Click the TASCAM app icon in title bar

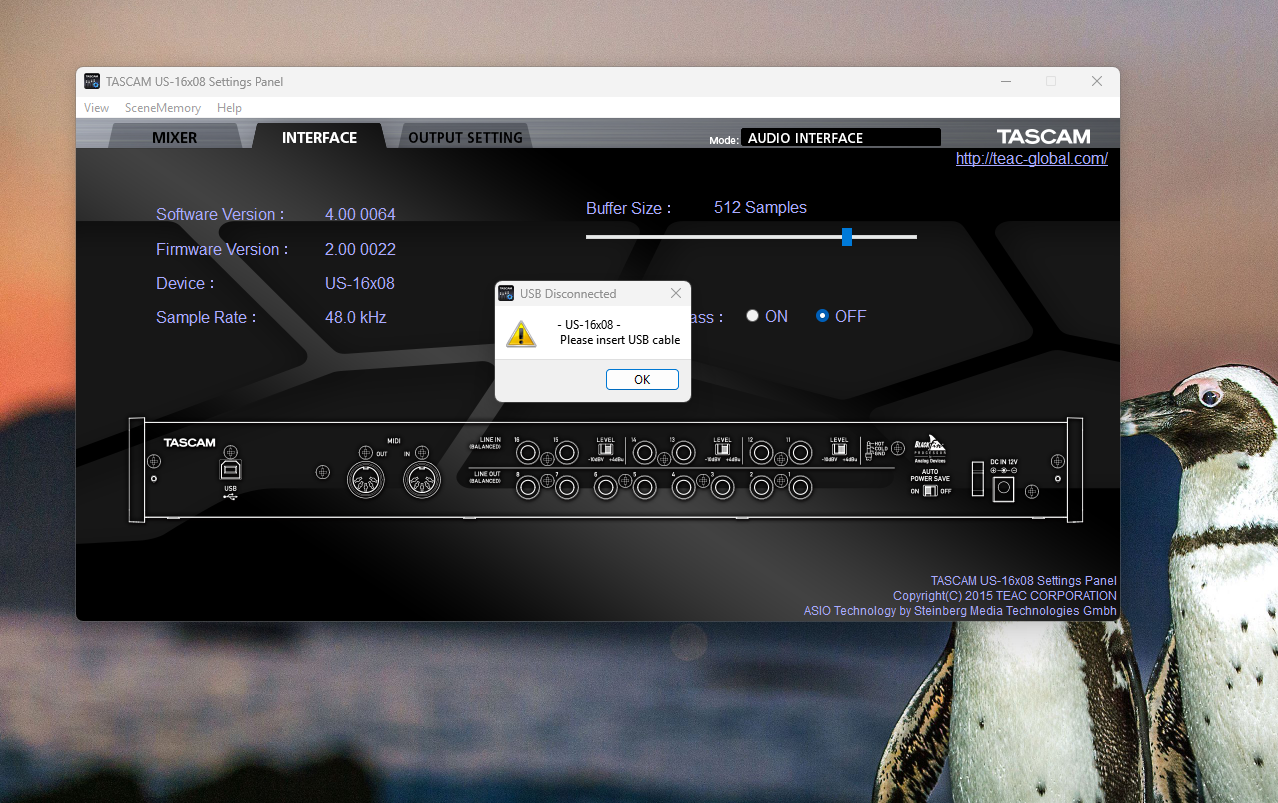[92, 82]
